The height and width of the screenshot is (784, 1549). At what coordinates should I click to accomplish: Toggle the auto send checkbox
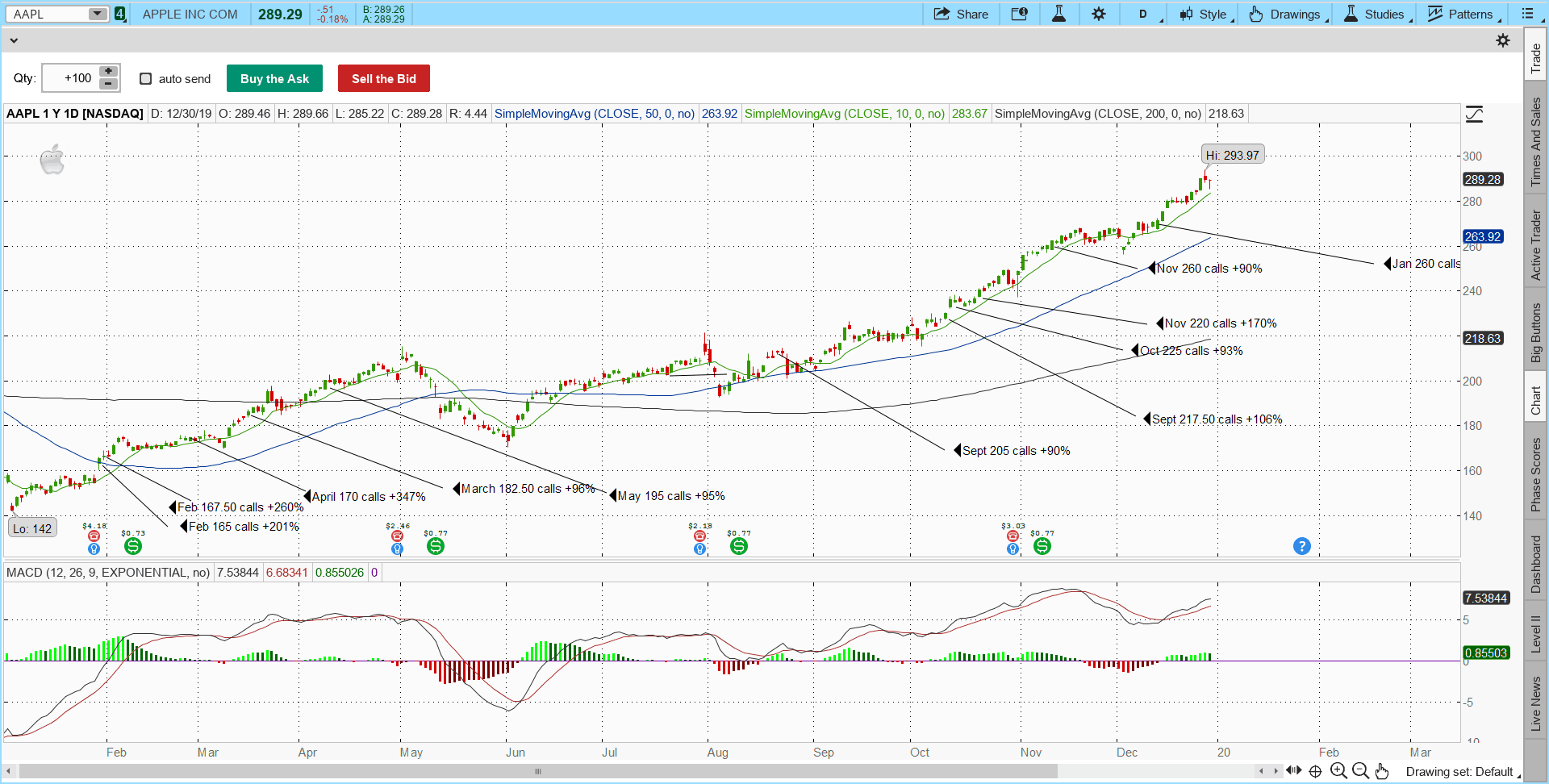146,79
